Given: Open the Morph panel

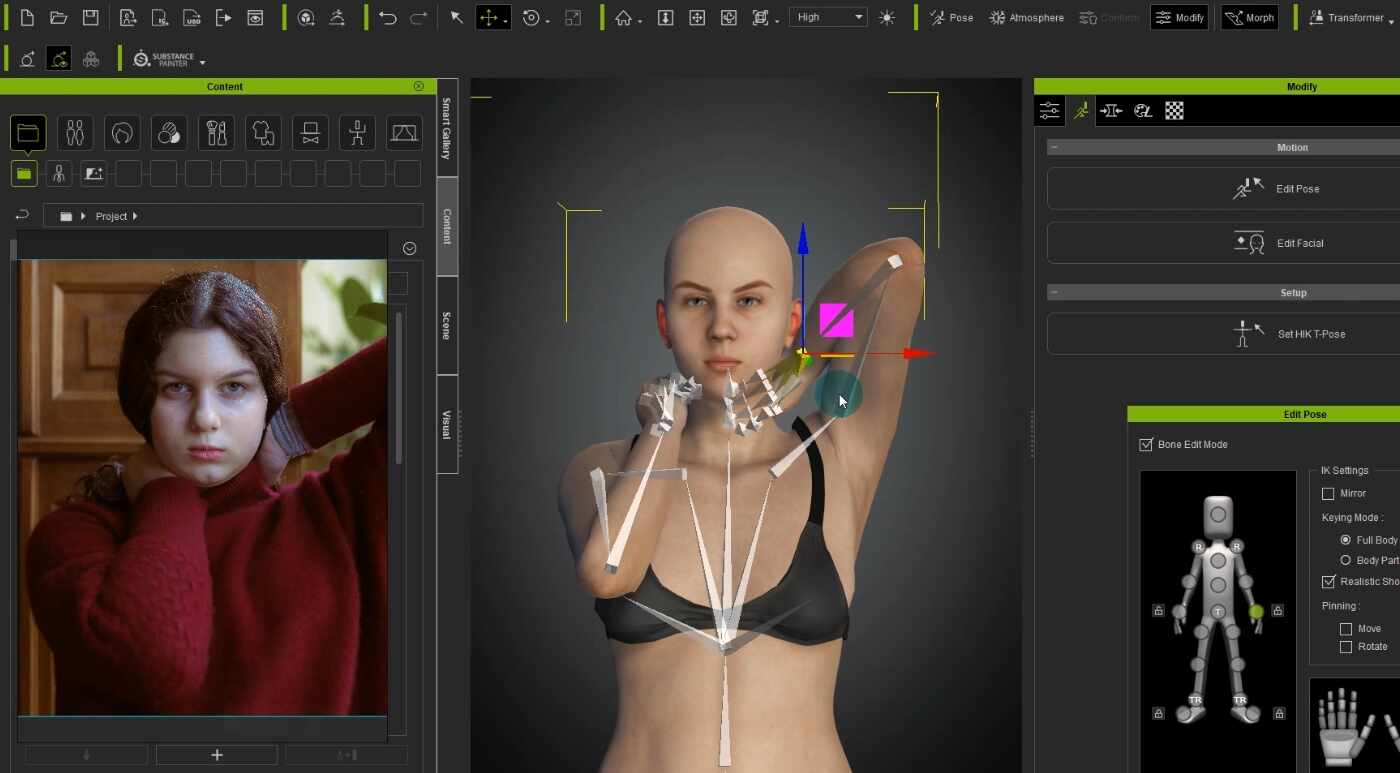Looking at the screenshot, I should click(1250, 17).
